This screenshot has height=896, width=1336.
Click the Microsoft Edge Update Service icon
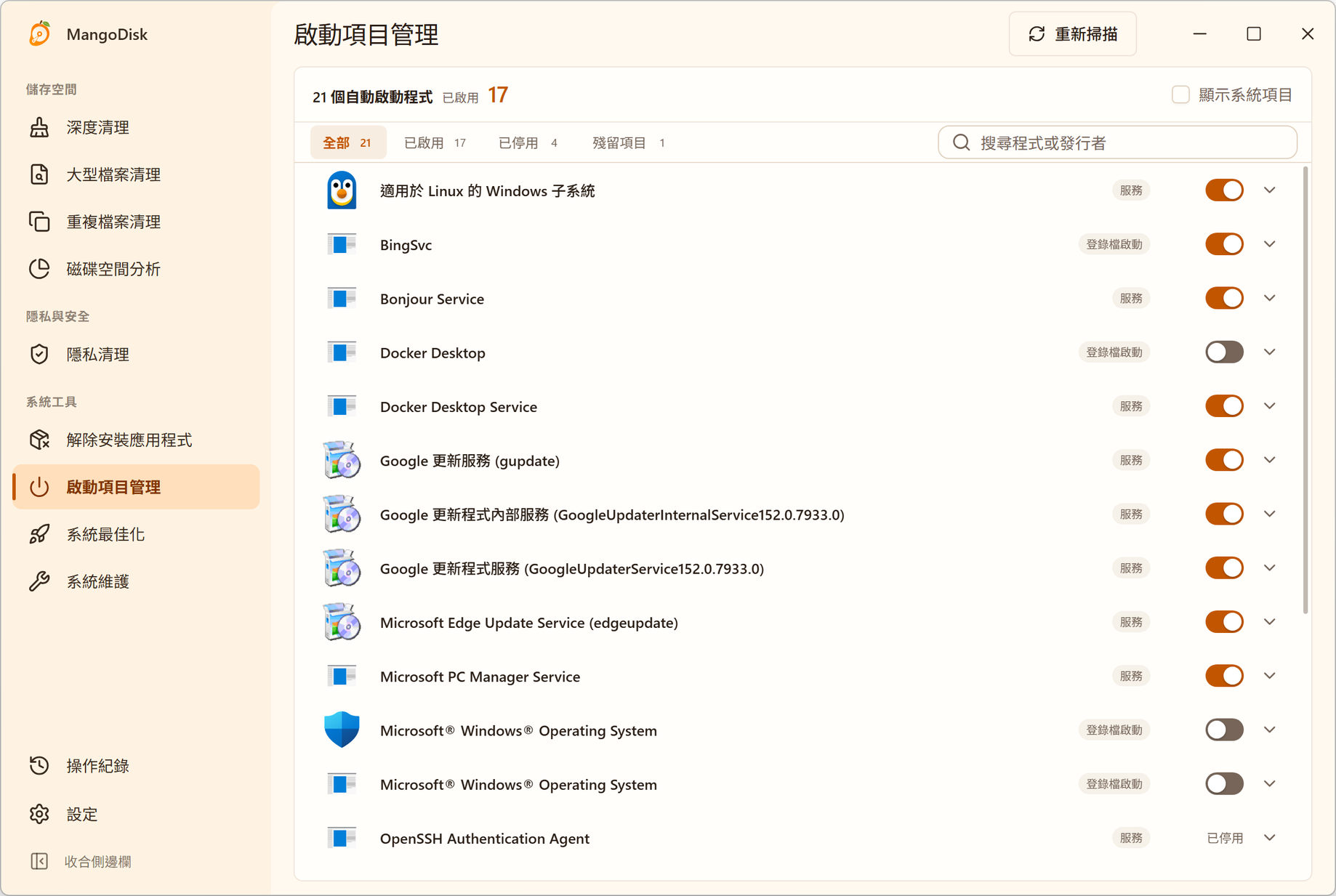pos(342,622)
